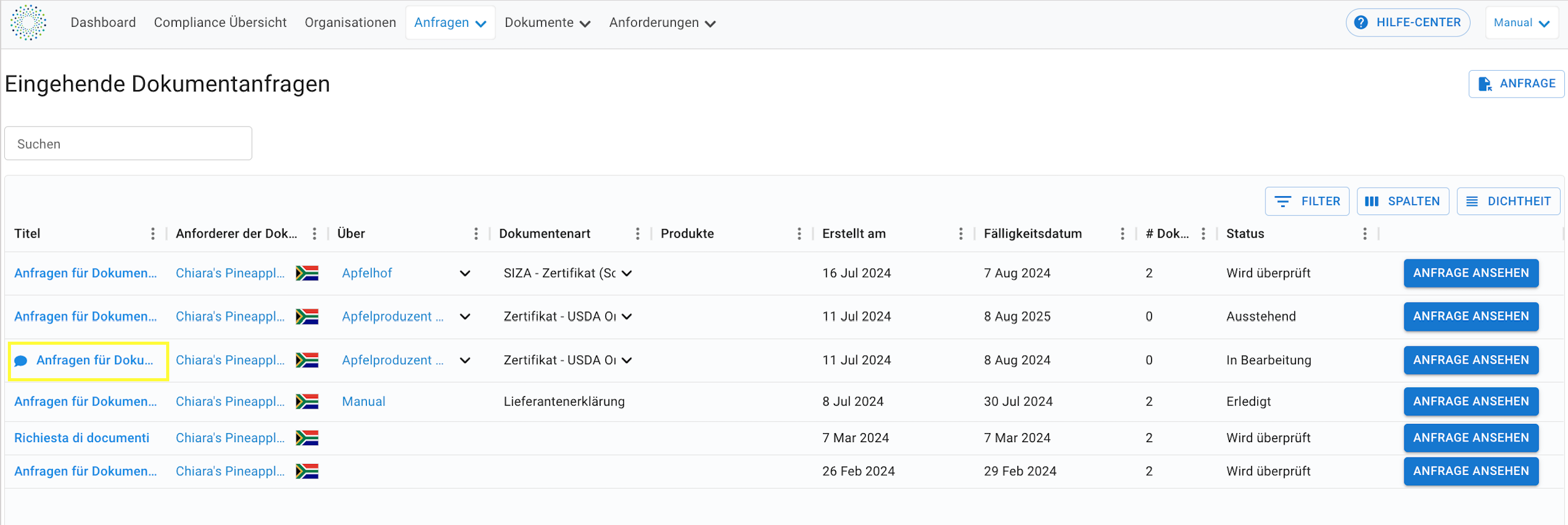The image size is (1568, 525).
Task: Click the chat bubble icon in In Bearbeitung row
Action: click(x=21, y=361)
